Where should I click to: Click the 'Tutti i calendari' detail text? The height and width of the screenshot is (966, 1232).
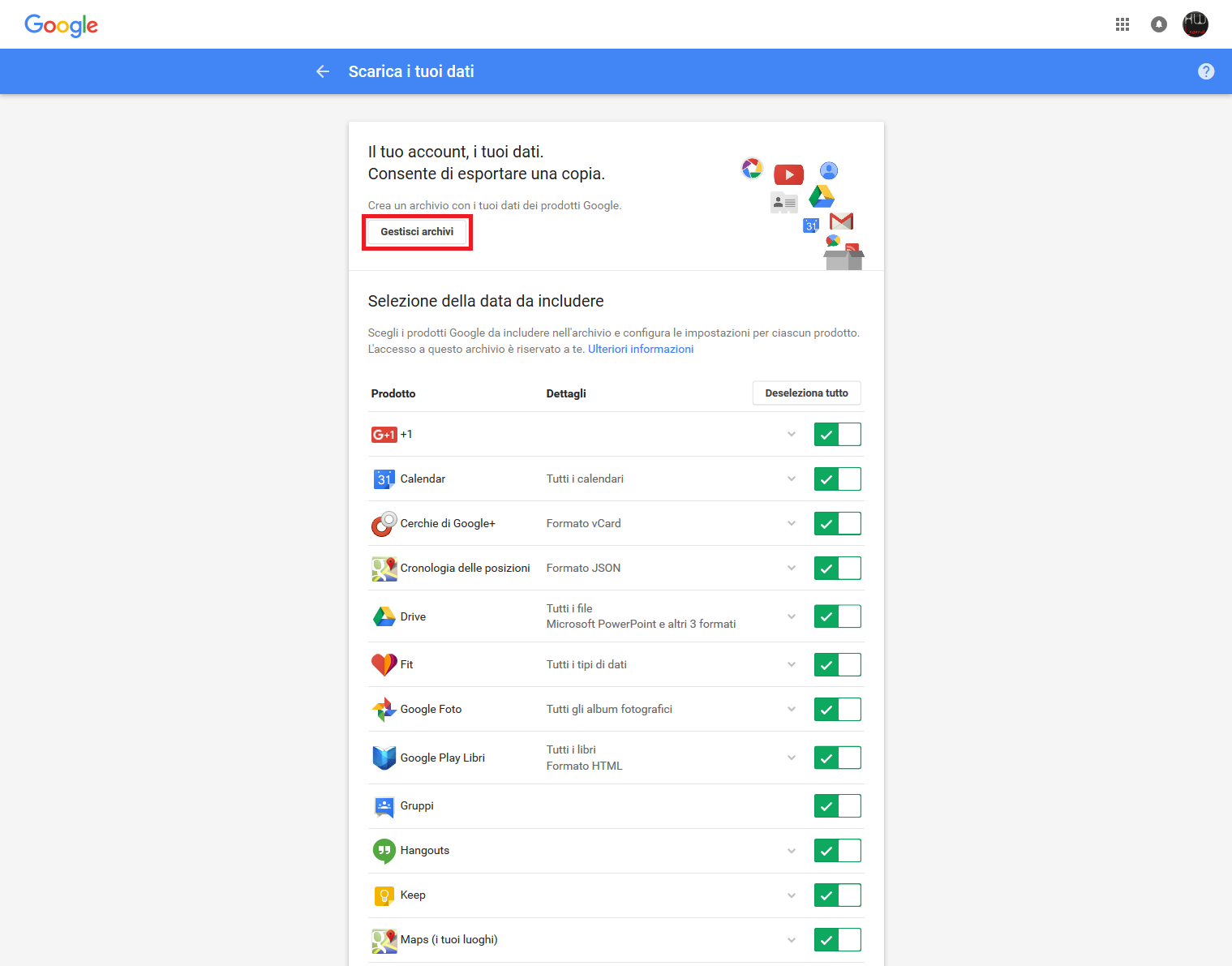tap(585, 479)
